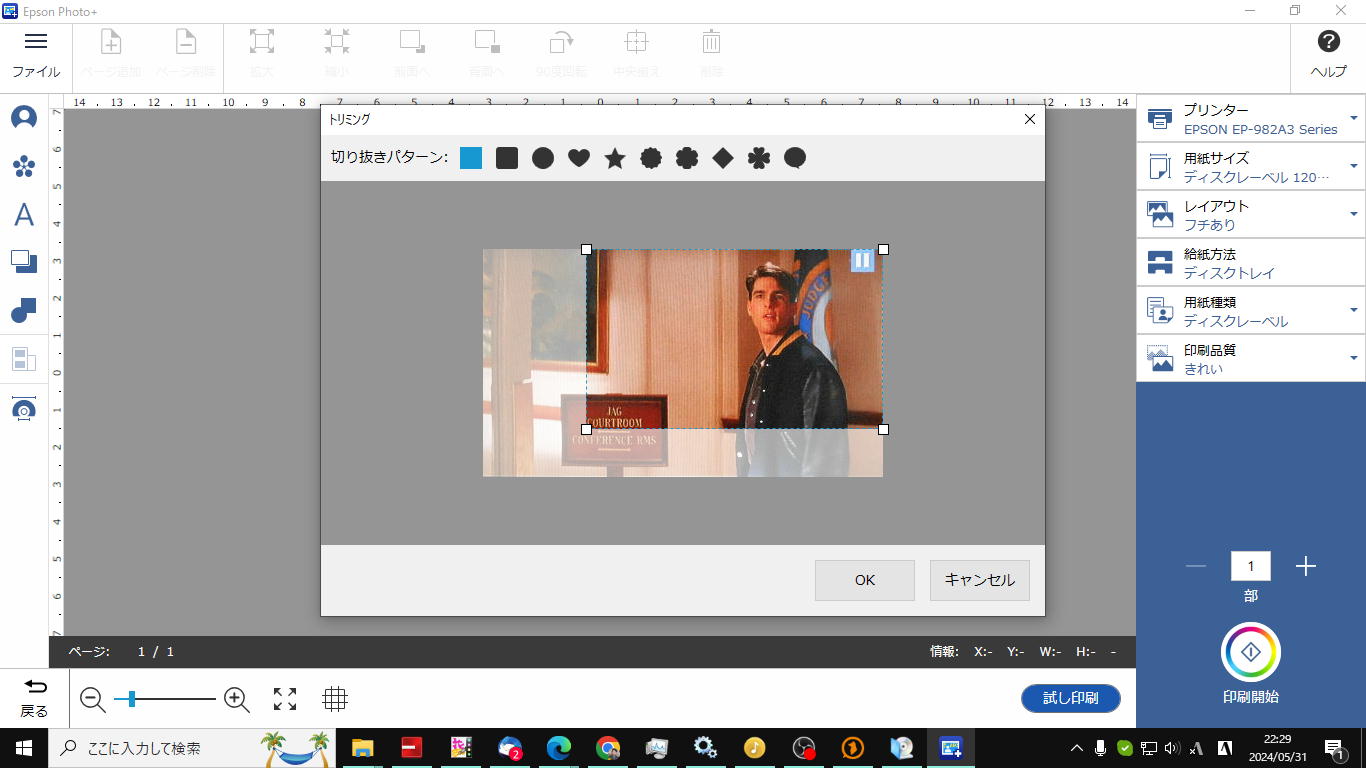This screenshot has height=768, width=1366.
Task: Pick the diamond crop pattern
Action: 723,158
